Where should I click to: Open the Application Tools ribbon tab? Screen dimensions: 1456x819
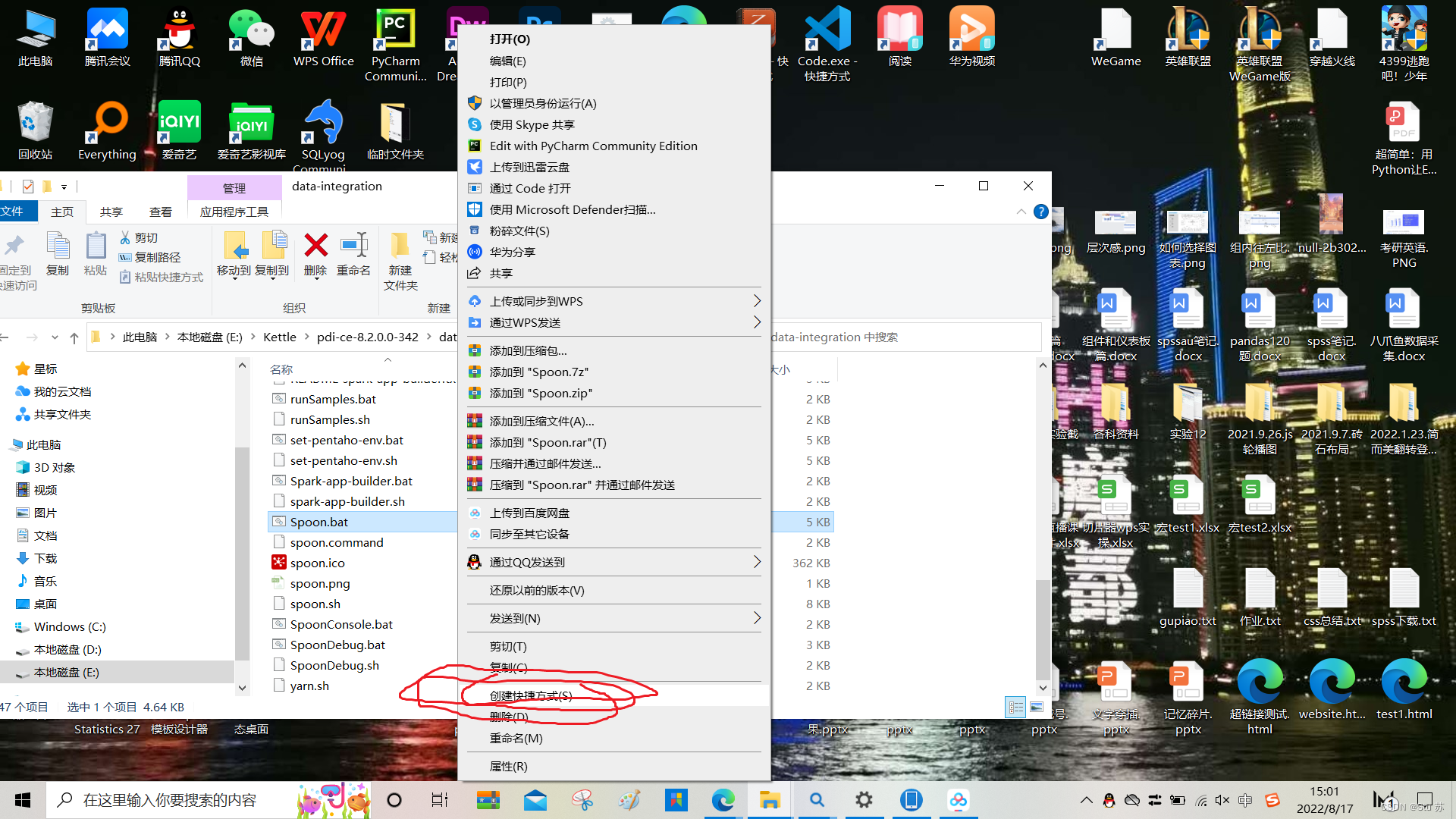point(234,212)
